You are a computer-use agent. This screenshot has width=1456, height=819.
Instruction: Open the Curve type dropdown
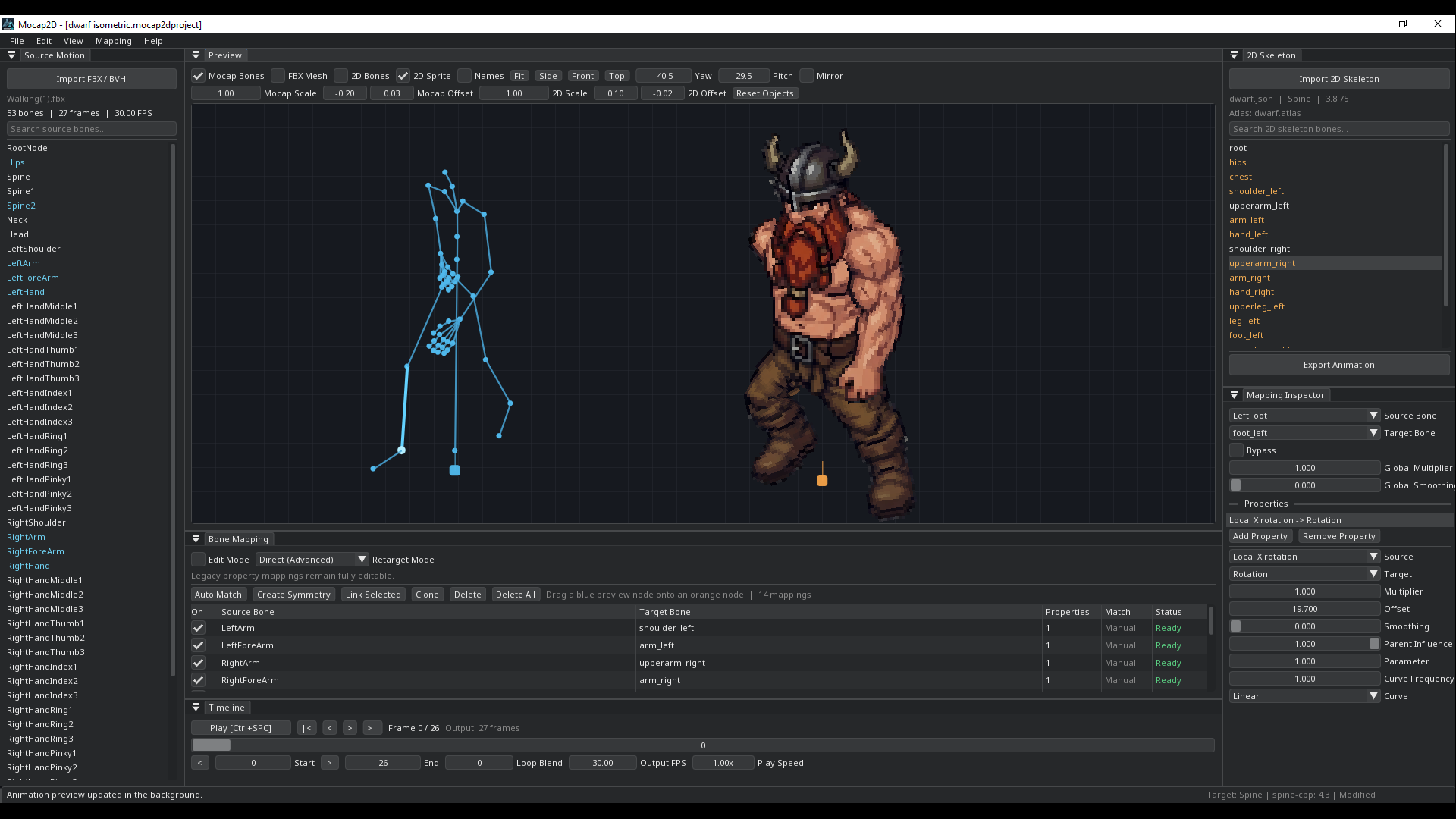click(x=1304, y=696)
